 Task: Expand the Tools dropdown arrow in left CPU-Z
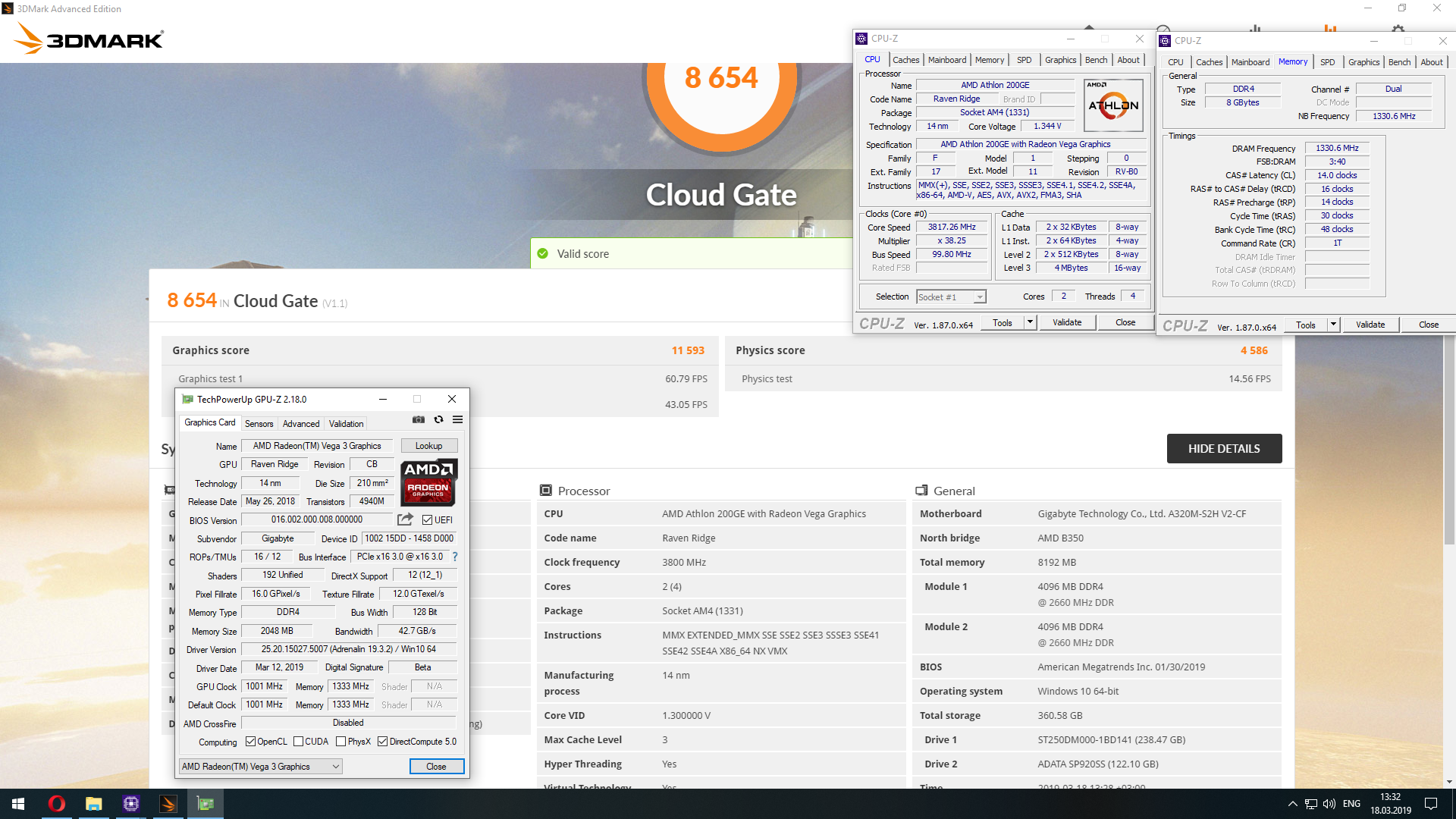click(x=1030, y=322)
